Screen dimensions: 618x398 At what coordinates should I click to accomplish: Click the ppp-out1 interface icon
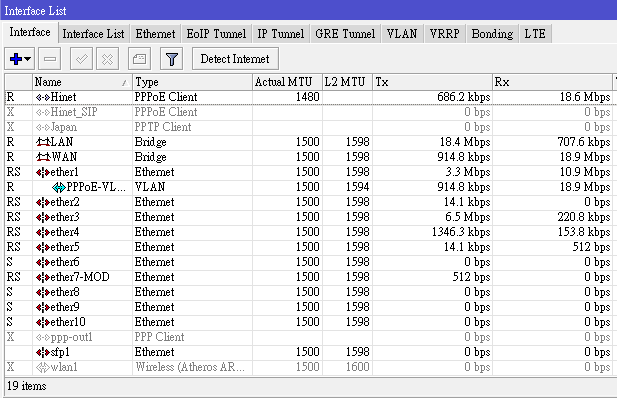coord(43,337)
